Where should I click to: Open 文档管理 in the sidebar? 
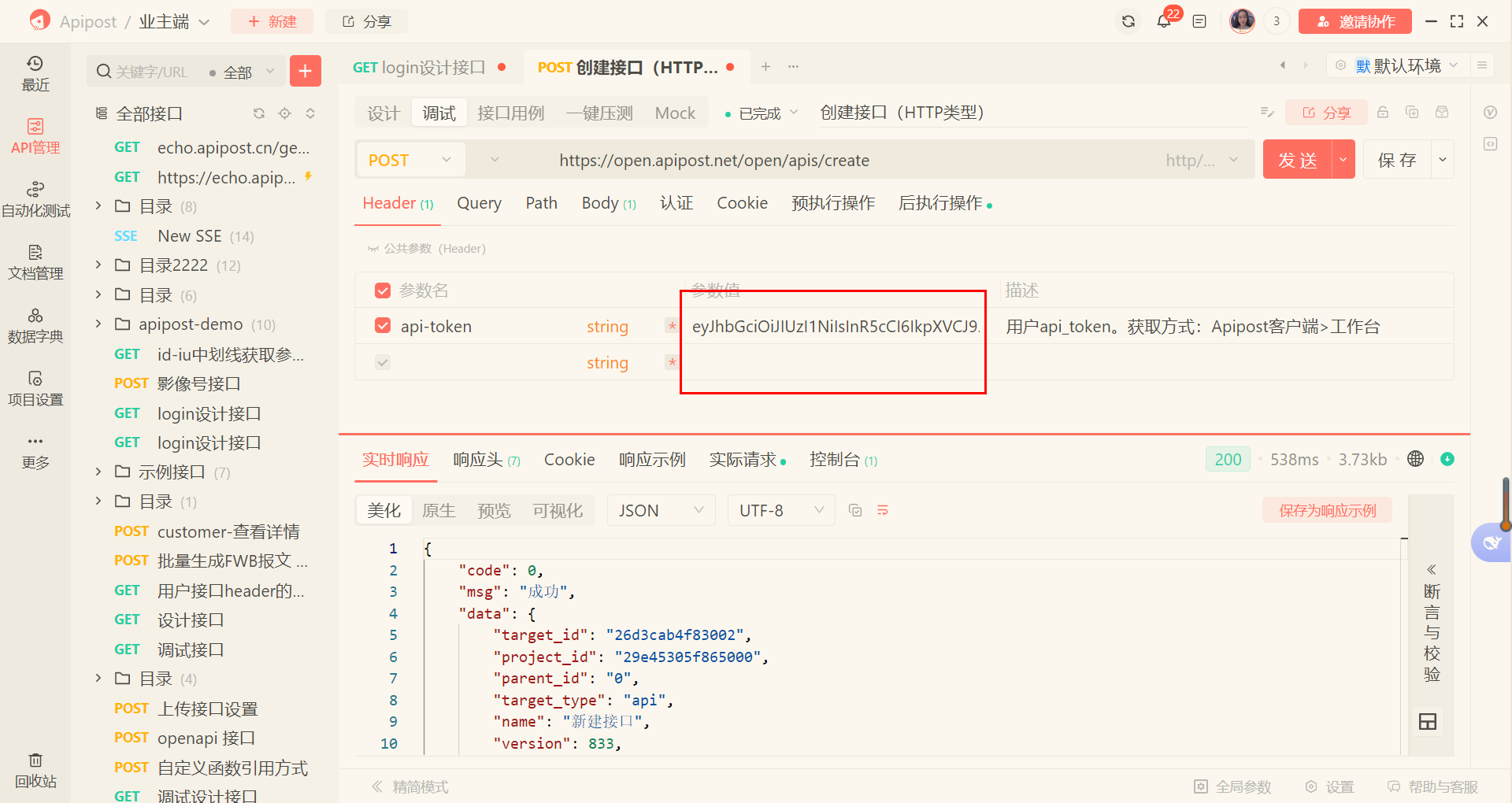pyautogui.click(x=35, y=262)
